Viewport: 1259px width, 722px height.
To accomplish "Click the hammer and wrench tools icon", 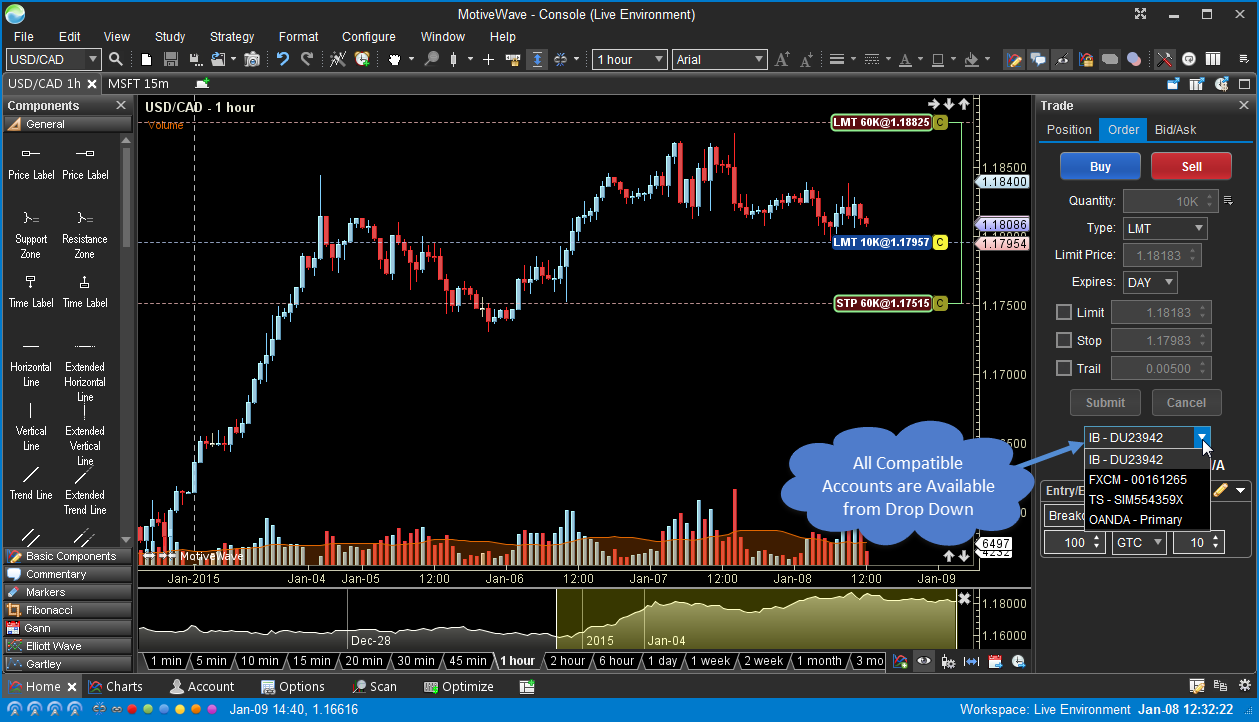I will 1164,60.
